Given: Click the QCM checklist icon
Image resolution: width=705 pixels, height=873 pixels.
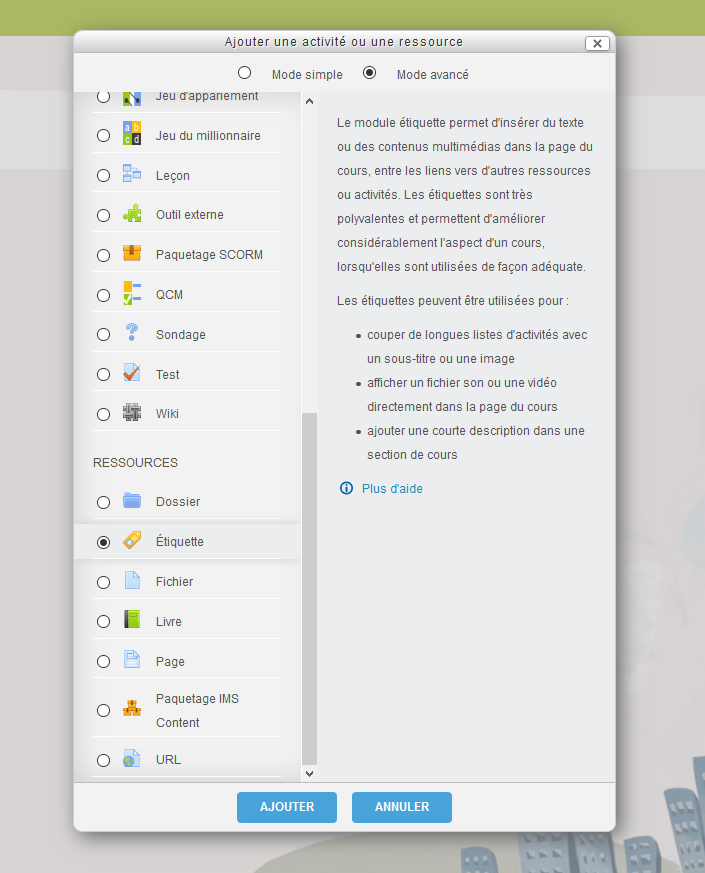Looking at the screenshot, I should [132, 294].
